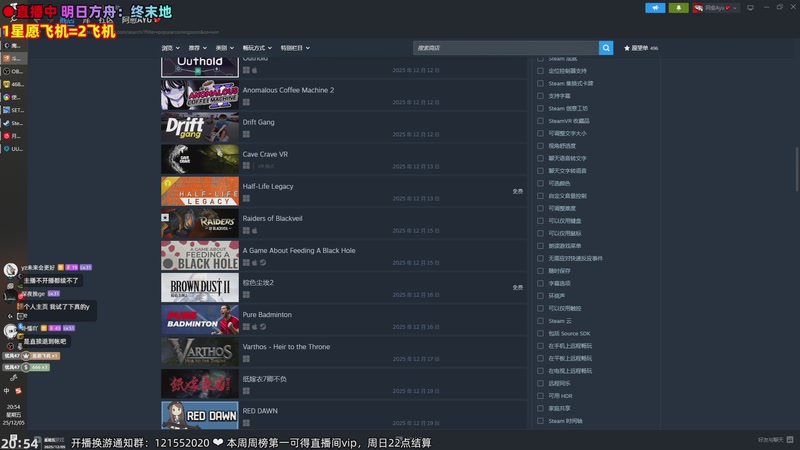This screenshot has height=450, width=800.
Task: Click the 纸嫁衣7卿不负 game title
Action: [264, 379]
